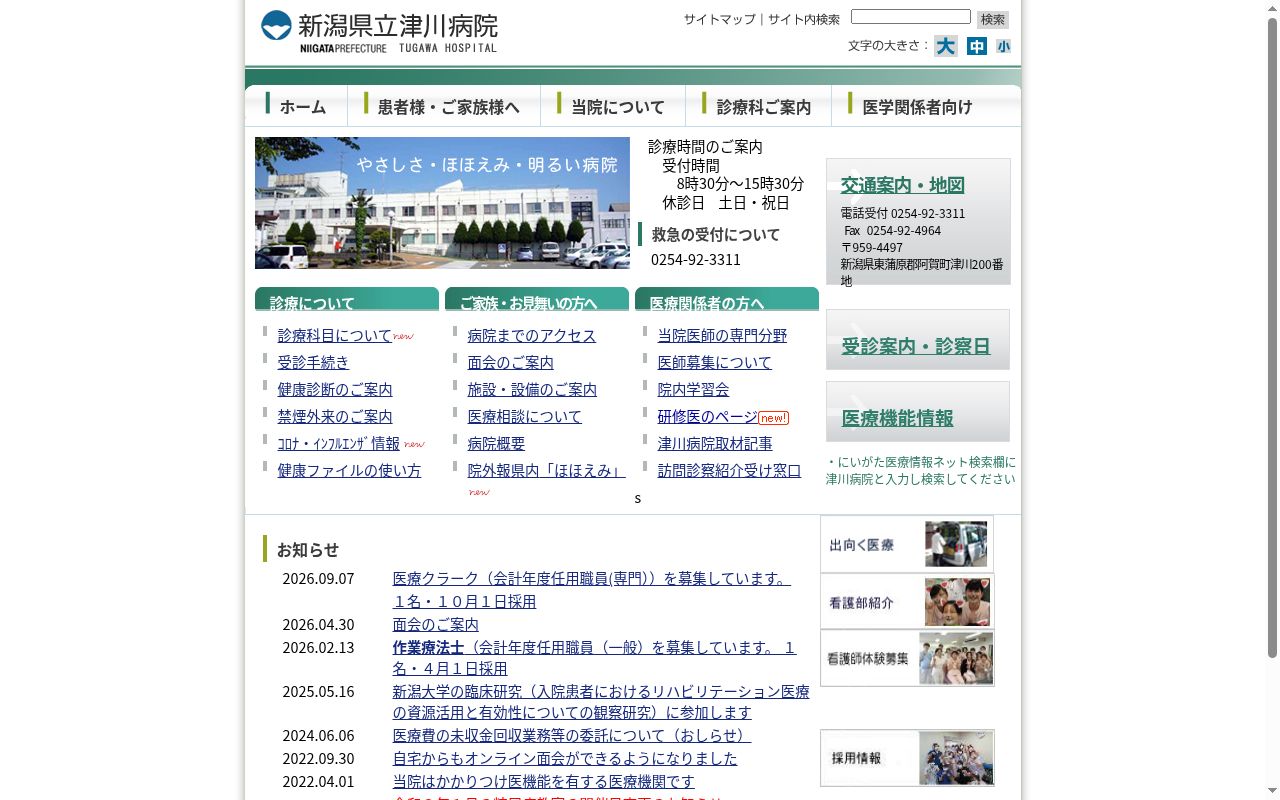The image size is (1280, 800).
Task: Click the Niigata Tsugawa Hospital logo
Action: tap(378, 31)
